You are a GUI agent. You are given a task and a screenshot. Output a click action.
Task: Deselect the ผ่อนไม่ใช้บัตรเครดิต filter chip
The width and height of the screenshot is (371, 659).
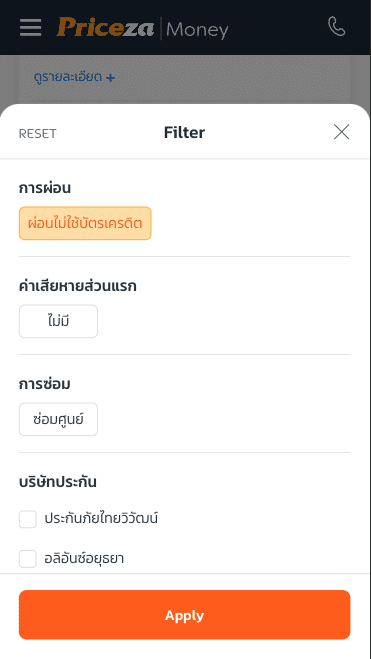click(x=85, y=223)
